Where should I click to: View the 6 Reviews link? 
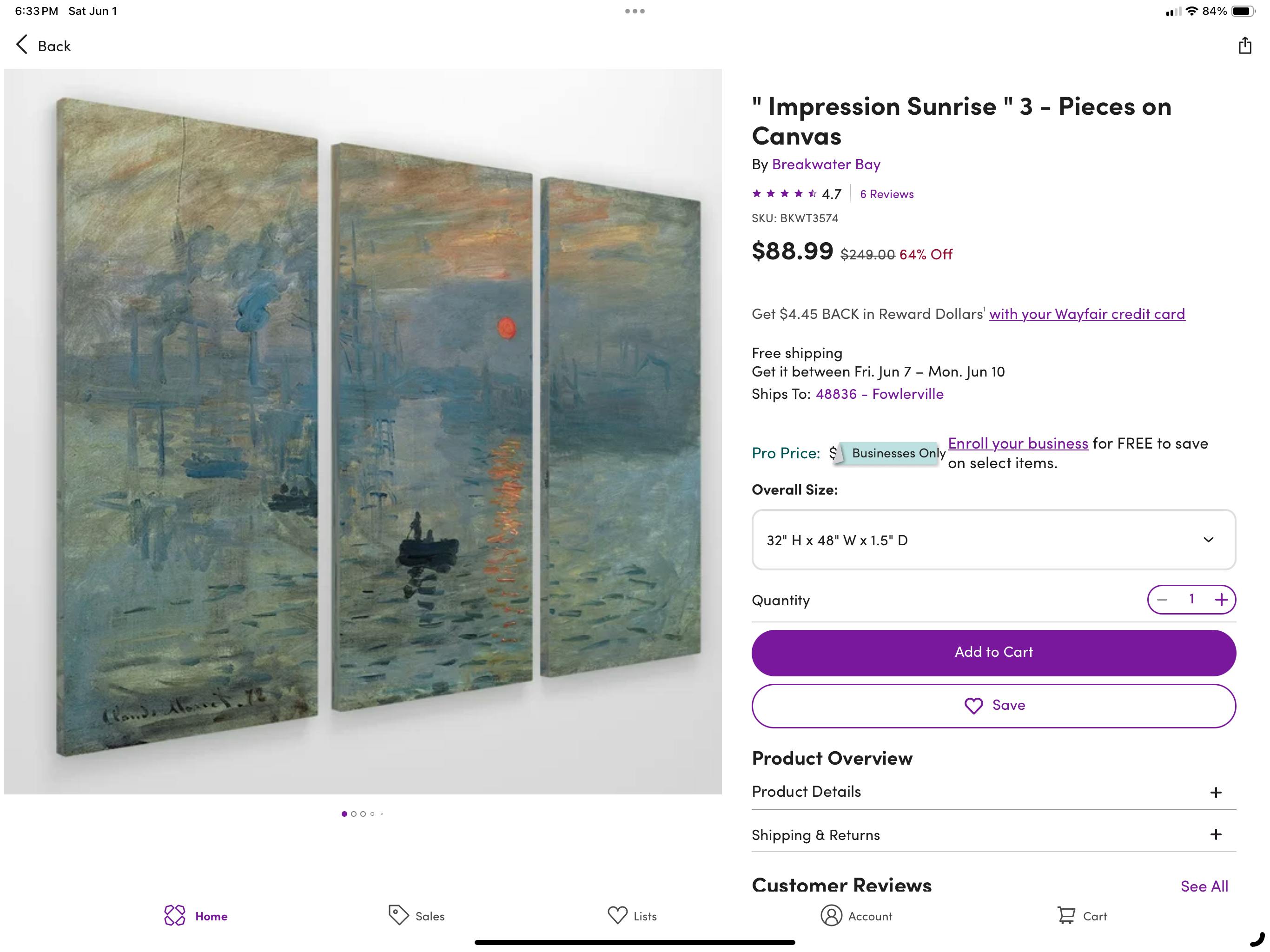pyautogui.click(x=886, y=194)
